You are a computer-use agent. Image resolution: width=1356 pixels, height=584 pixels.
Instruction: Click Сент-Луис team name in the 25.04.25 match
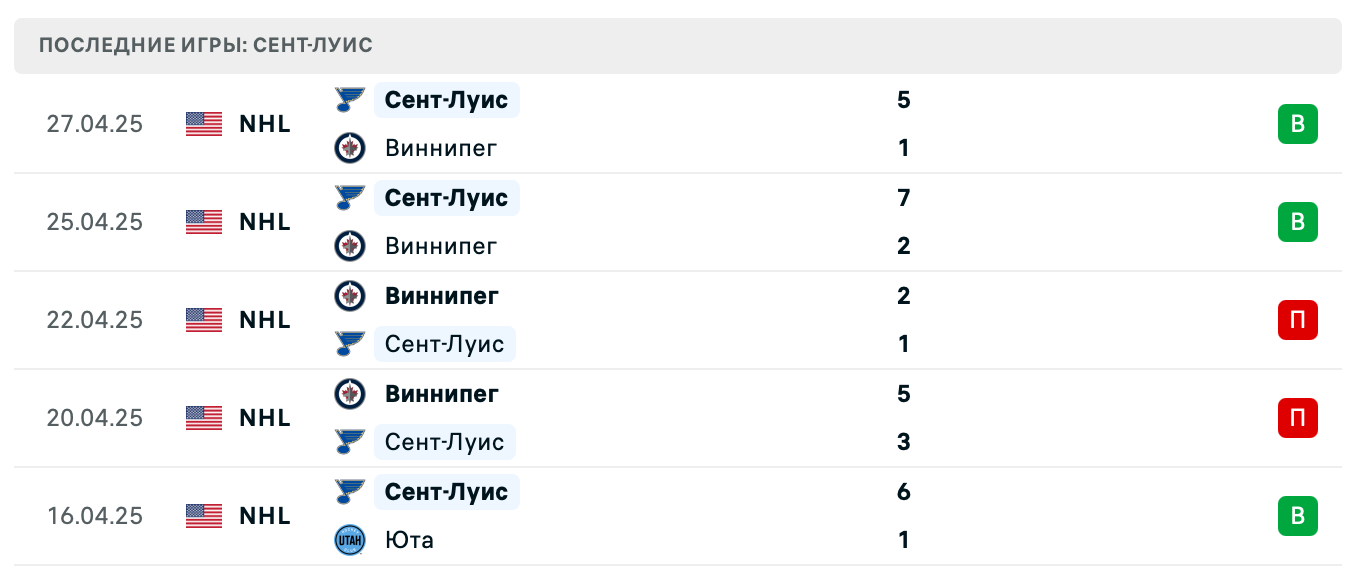pos(446,198)
